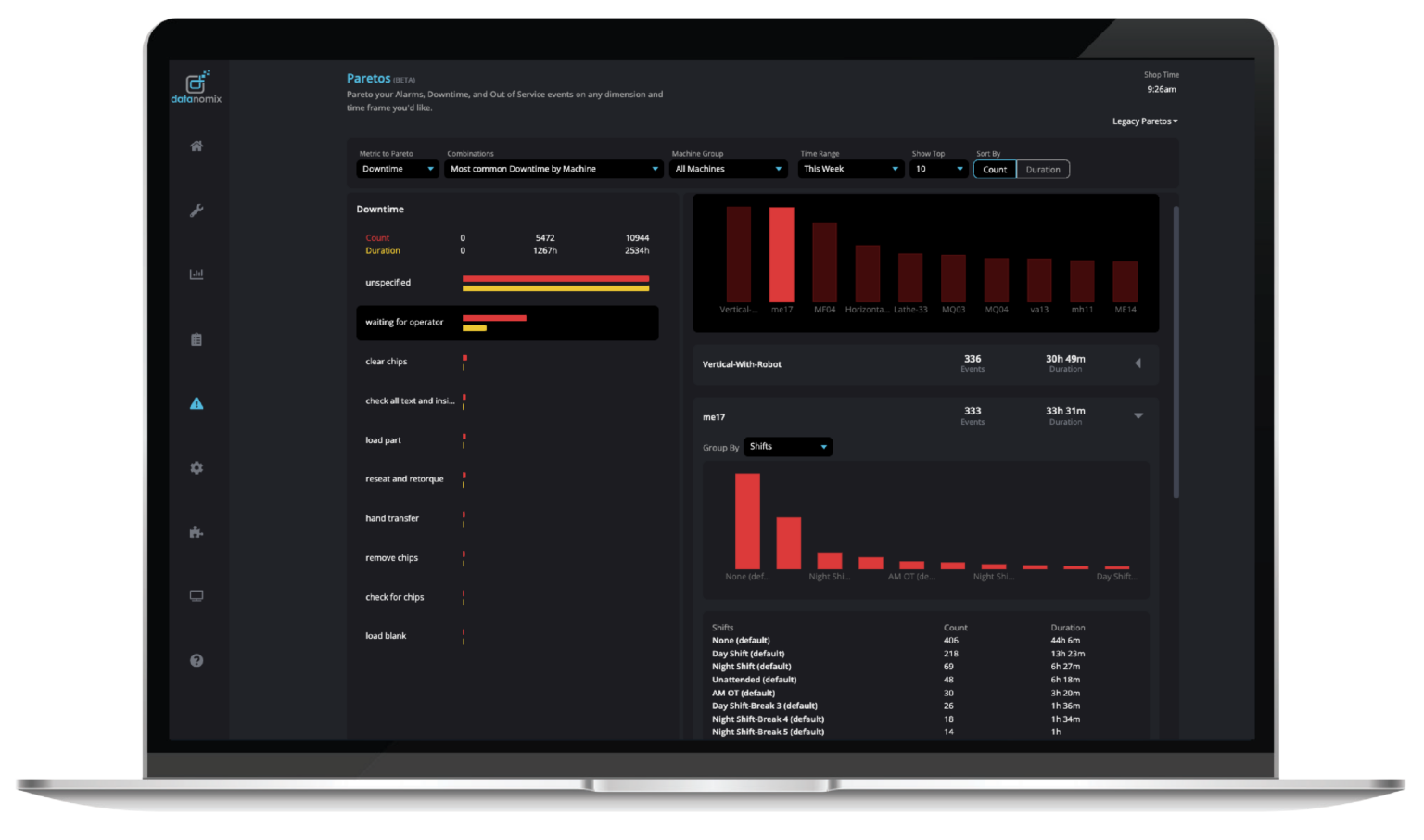Click the Datanomix logo at top left
The height and width of the screenshot is (840, 1424).
coord(196,86)
